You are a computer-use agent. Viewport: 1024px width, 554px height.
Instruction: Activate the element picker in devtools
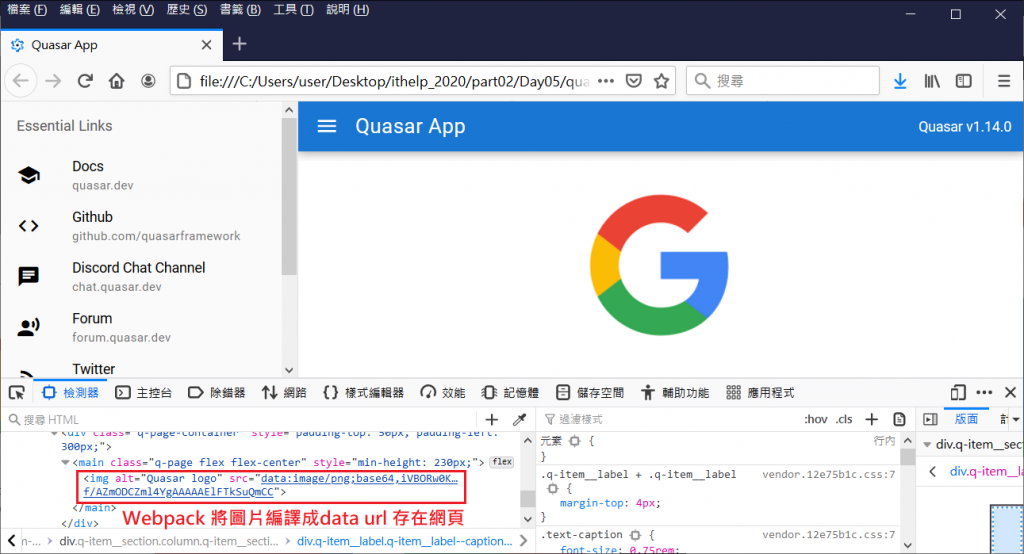click(17, 393)
